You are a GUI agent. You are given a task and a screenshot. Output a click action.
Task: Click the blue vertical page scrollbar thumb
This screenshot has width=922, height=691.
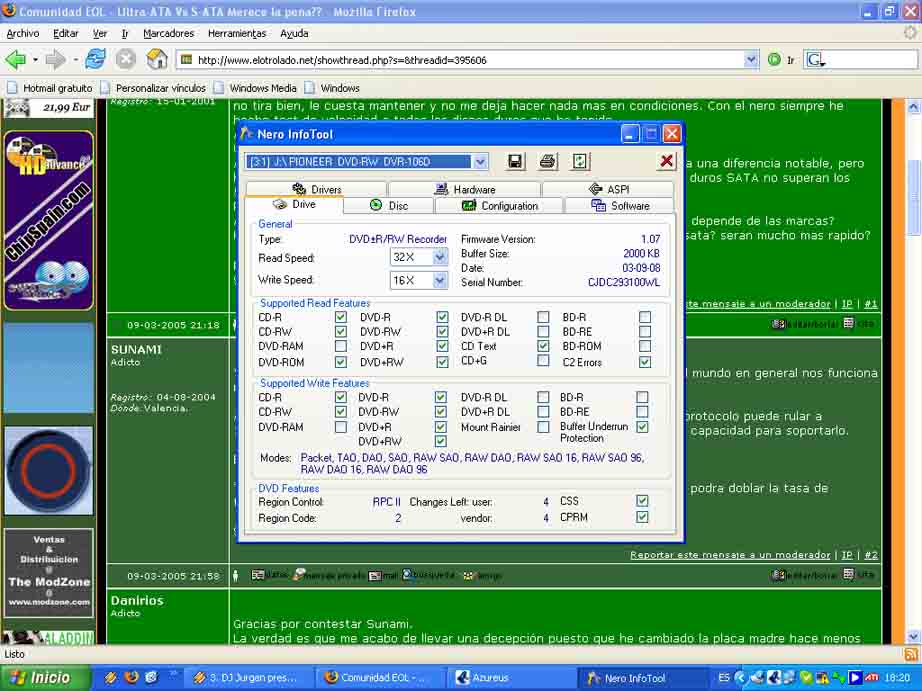(913, 196)
